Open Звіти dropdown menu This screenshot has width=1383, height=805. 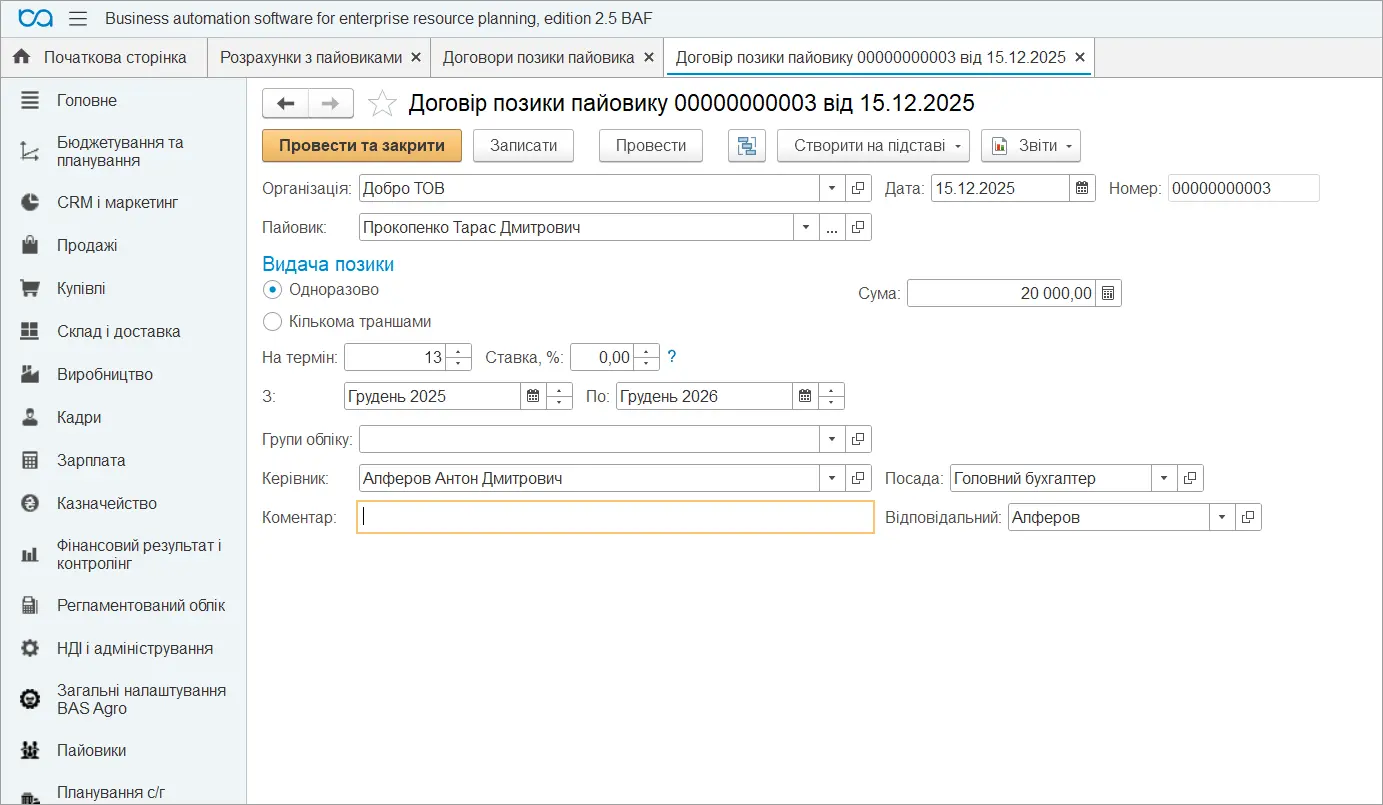[x=1031, y=145]
